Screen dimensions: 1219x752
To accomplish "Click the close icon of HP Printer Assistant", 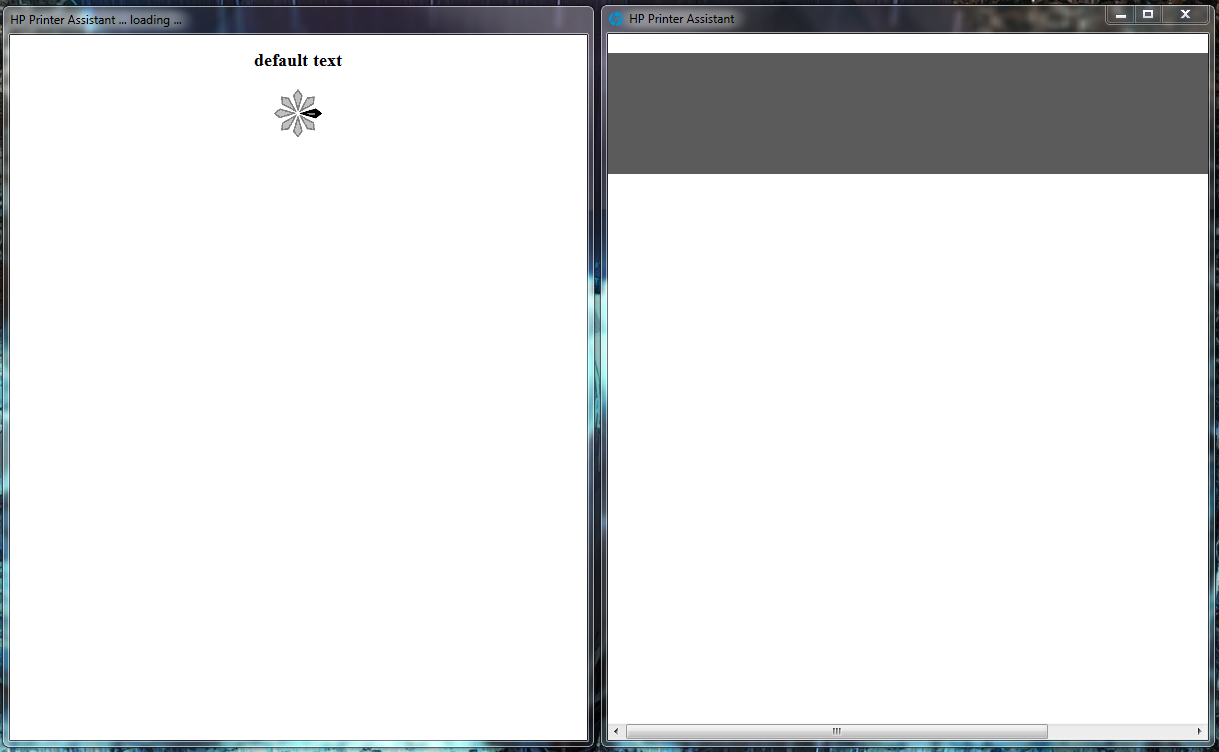I will pos(1184,14).
